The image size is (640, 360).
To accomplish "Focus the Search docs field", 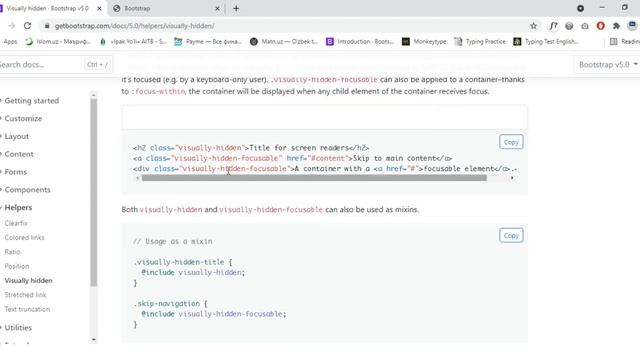I will 55,64.
